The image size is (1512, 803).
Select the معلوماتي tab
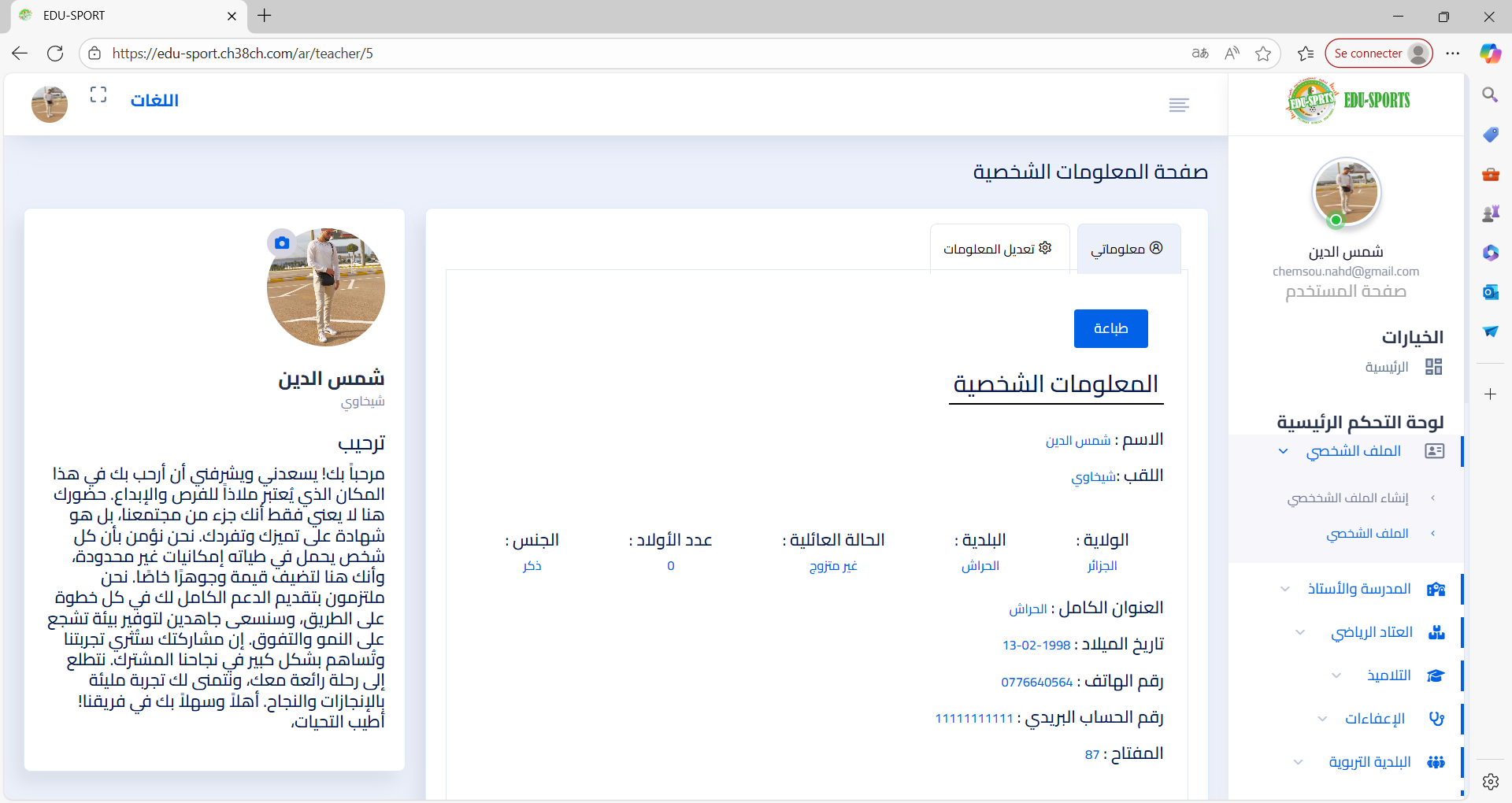pyautogui.click(x=1127, y=249)
